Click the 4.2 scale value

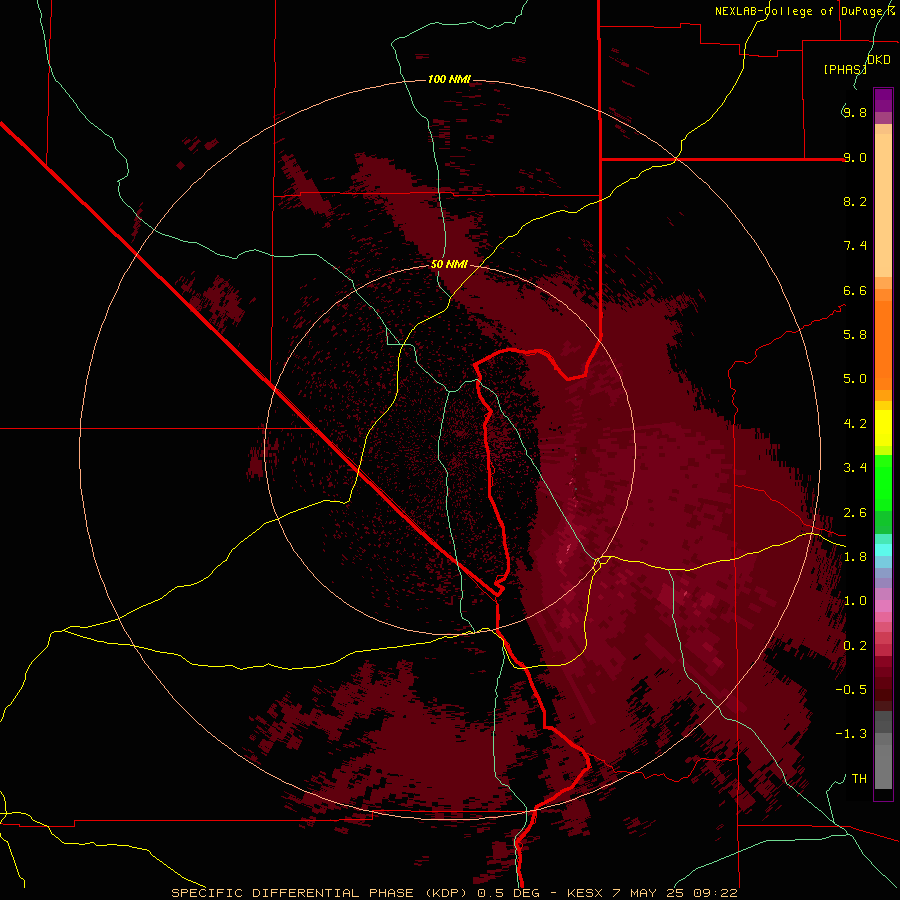(854, 424)
